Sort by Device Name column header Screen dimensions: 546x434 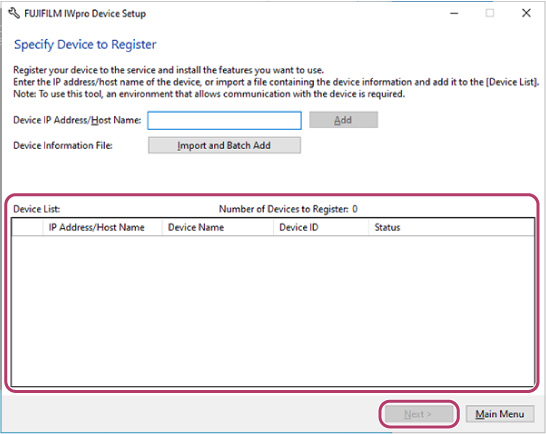tap(218, 227)
